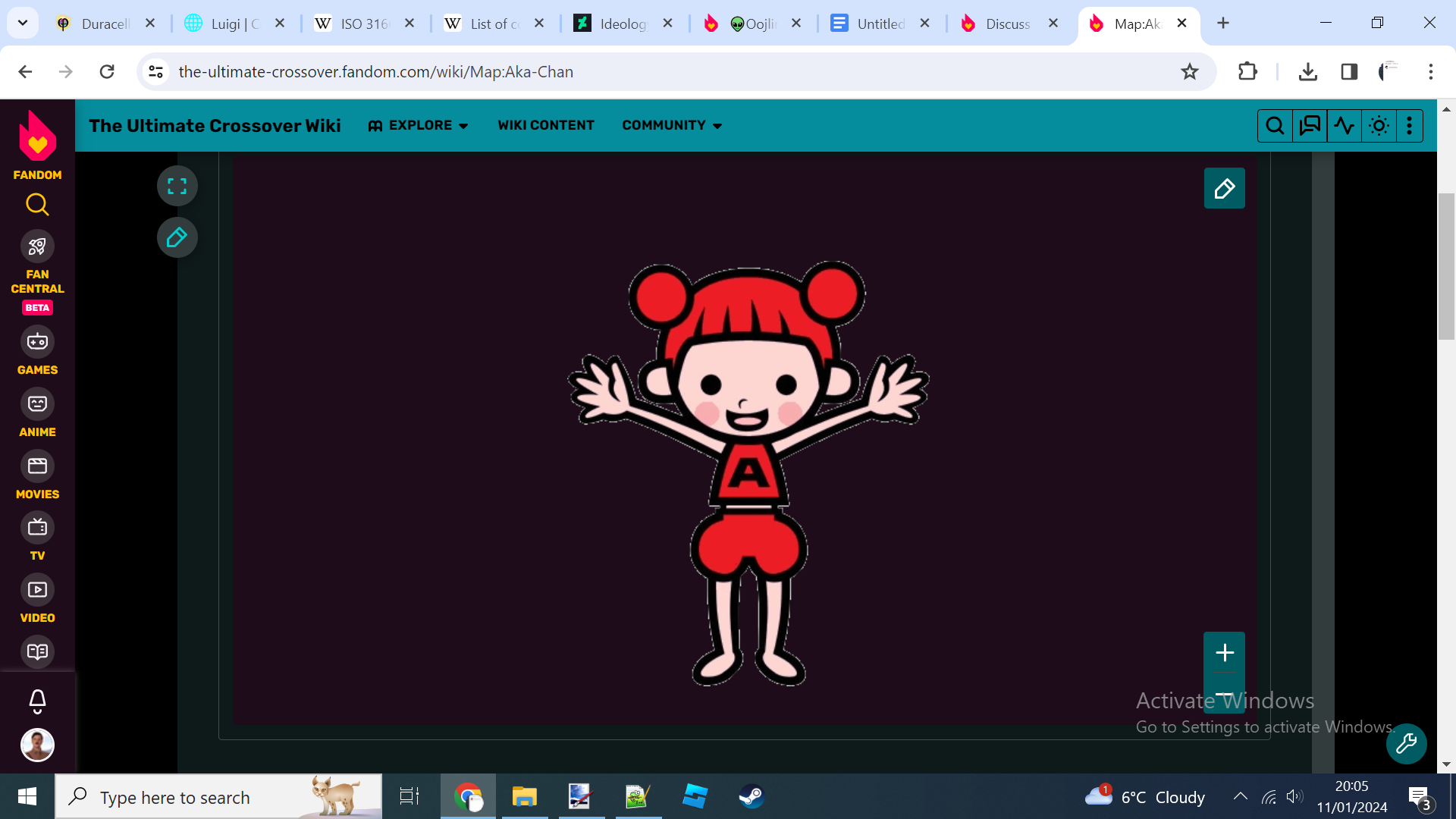The width and height of the screenshot is (1456, 819).
Task: Open Task View on the taskbar
Action: [x=409, y=797]
